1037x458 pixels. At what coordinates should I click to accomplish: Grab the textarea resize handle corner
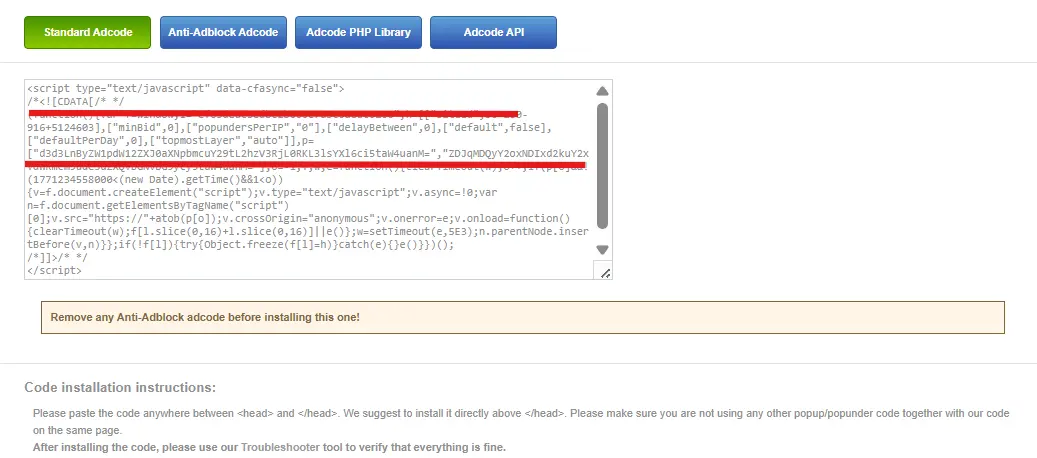[604, 272]
